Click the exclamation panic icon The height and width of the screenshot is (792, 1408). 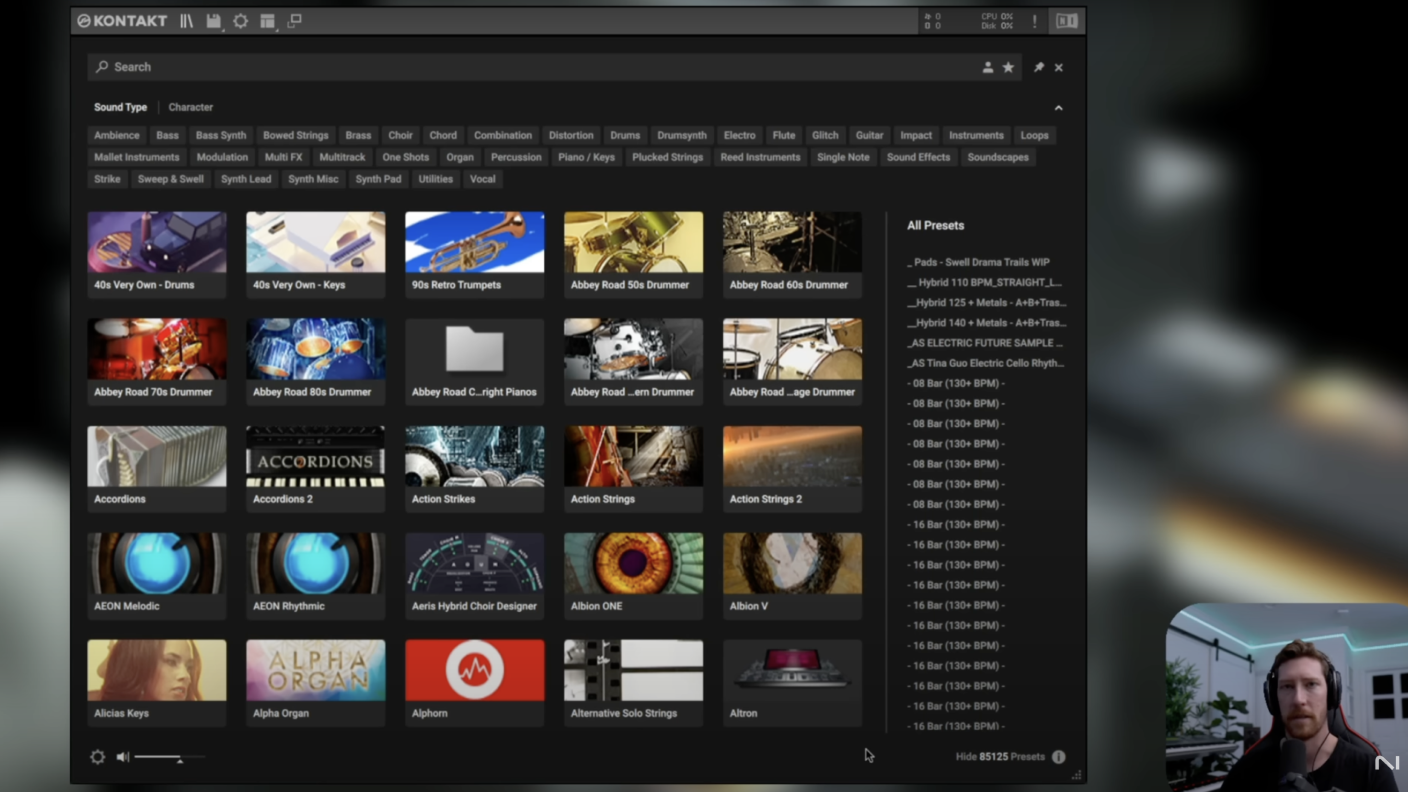(1035, 21)
